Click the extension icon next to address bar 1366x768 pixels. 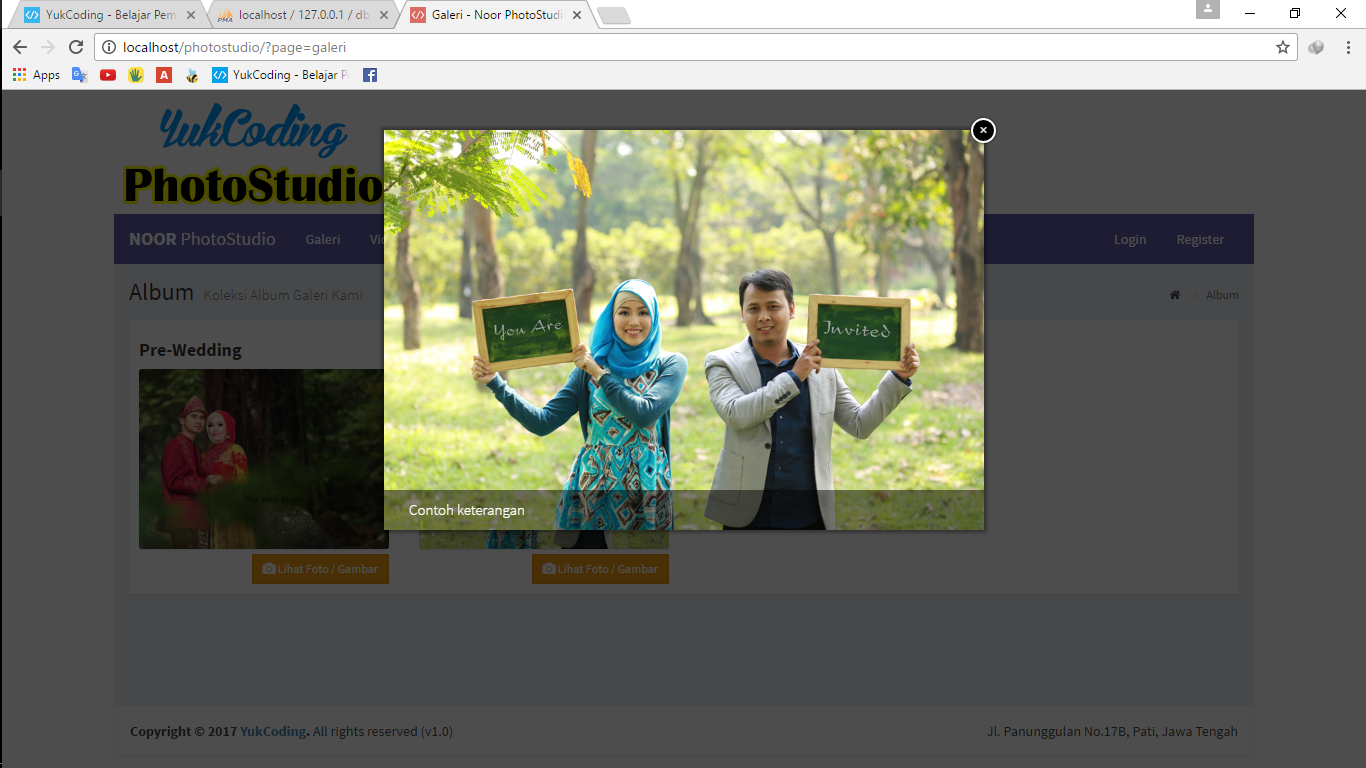[1316, 47]
